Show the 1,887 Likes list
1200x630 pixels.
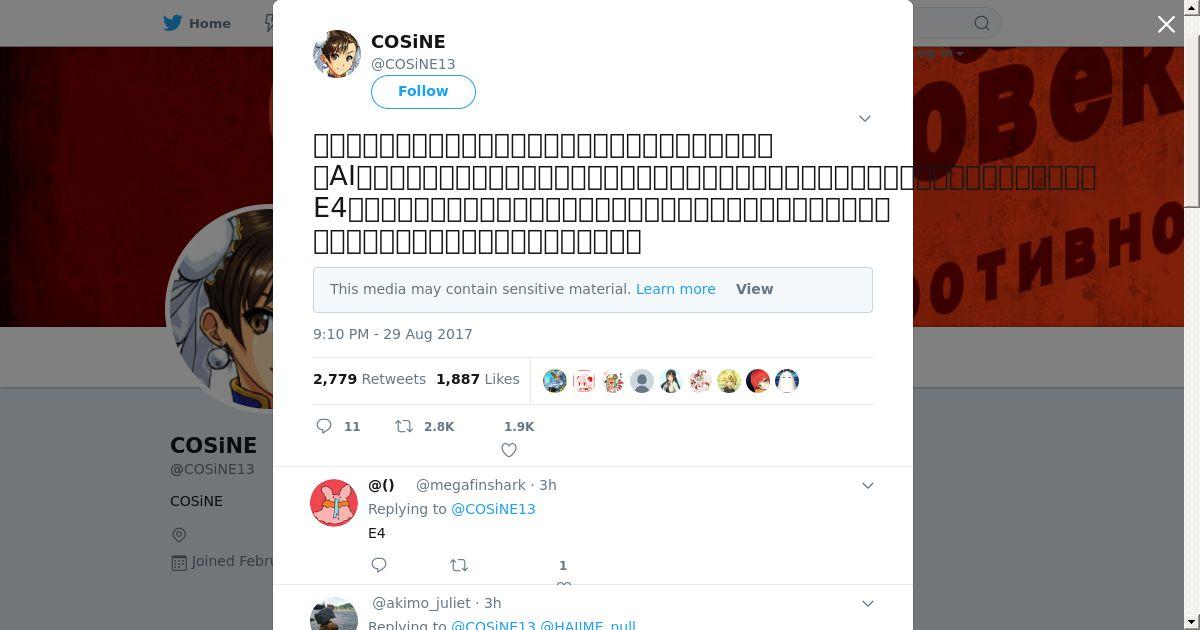coord(477,379)
